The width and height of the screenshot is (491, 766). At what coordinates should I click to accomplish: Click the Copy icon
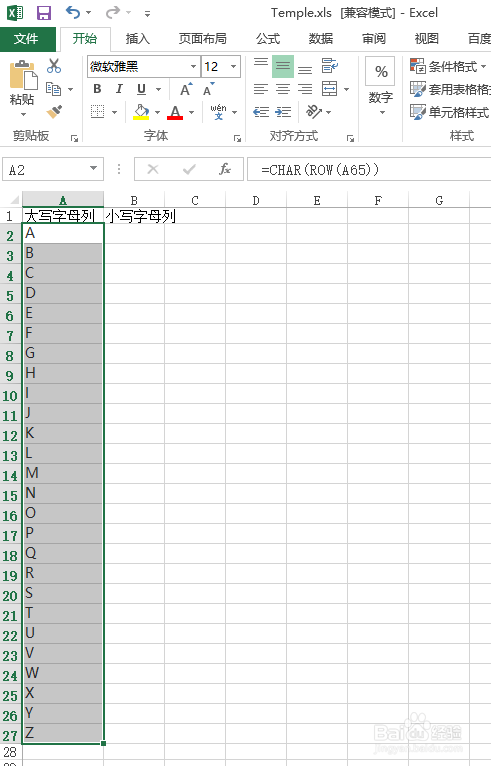click(53, 89)
